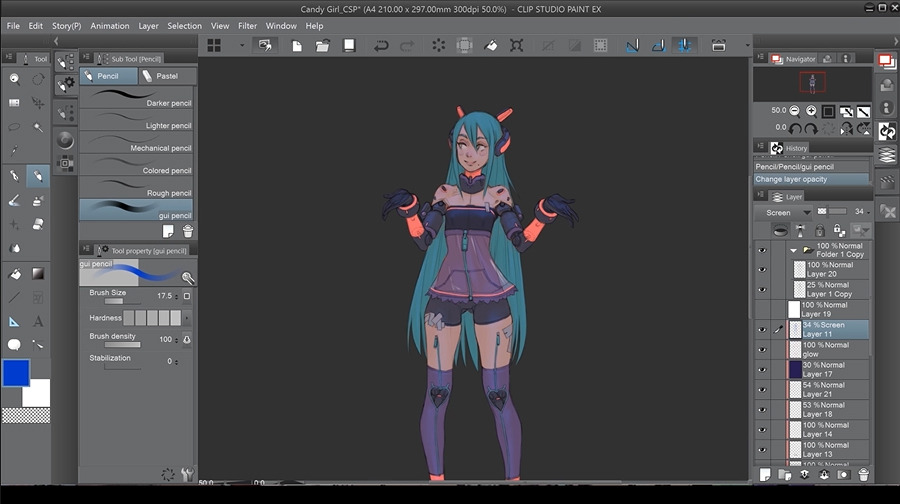
Task: Click the Scale/Rotate transform icon
Action: tap(517, 46)
